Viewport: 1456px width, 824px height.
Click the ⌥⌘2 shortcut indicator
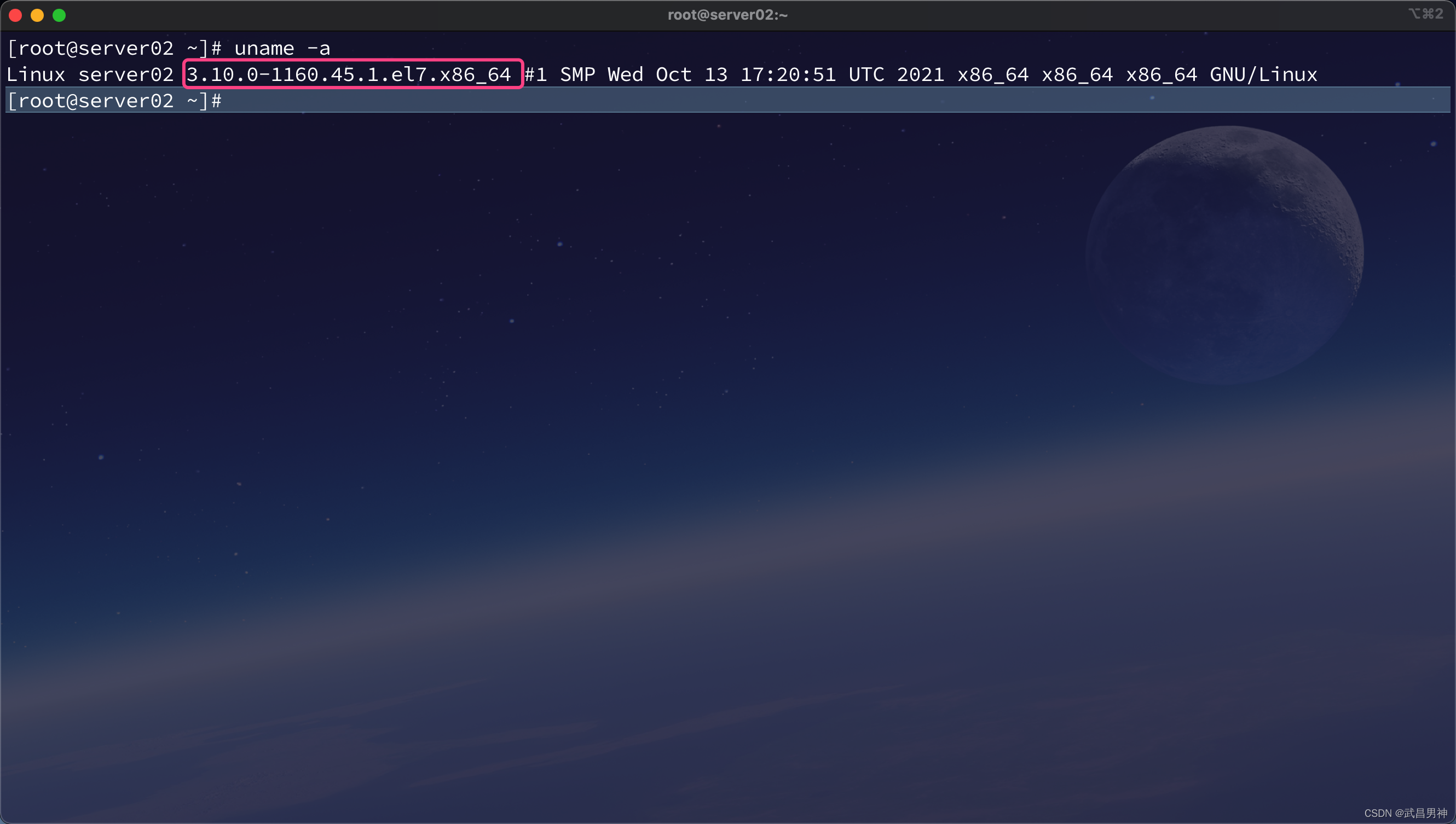click(x=1425, y=14)
